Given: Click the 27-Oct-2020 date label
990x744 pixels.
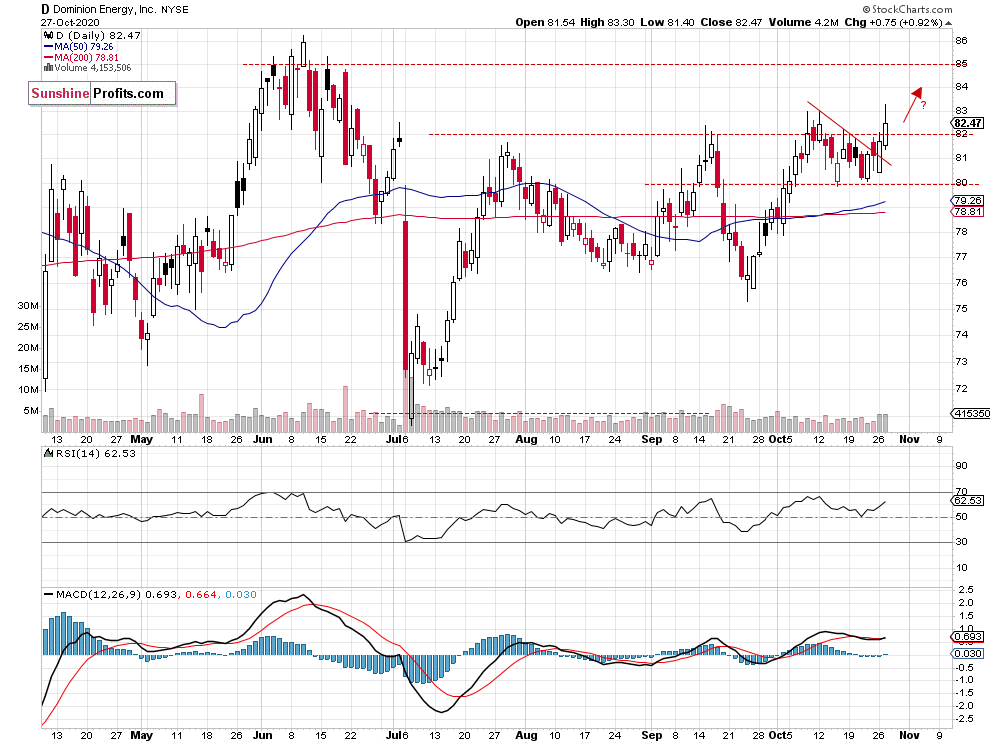Looking at the screenshot, I should pos(70,23).
